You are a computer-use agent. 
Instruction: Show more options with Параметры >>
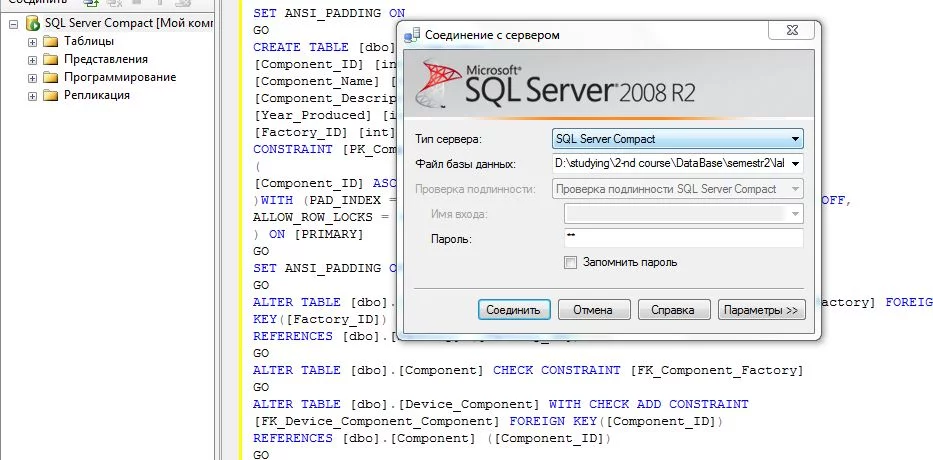click(x=761, y=310)
